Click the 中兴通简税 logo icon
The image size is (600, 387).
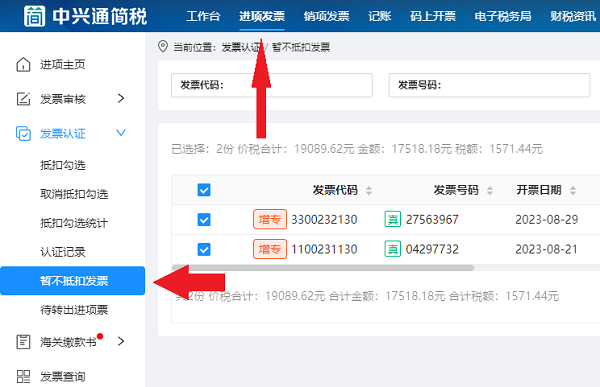pos(34,16)
